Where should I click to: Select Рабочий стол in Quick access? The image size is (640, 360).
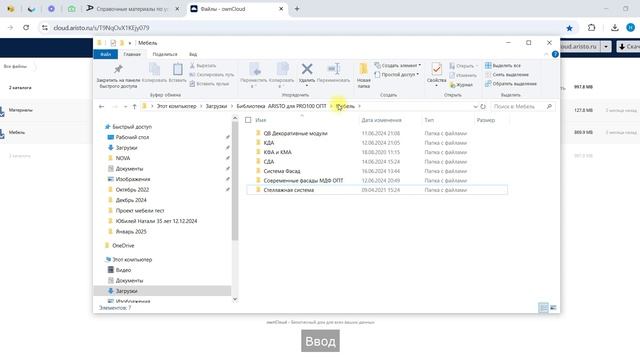[x=132, y=137]
